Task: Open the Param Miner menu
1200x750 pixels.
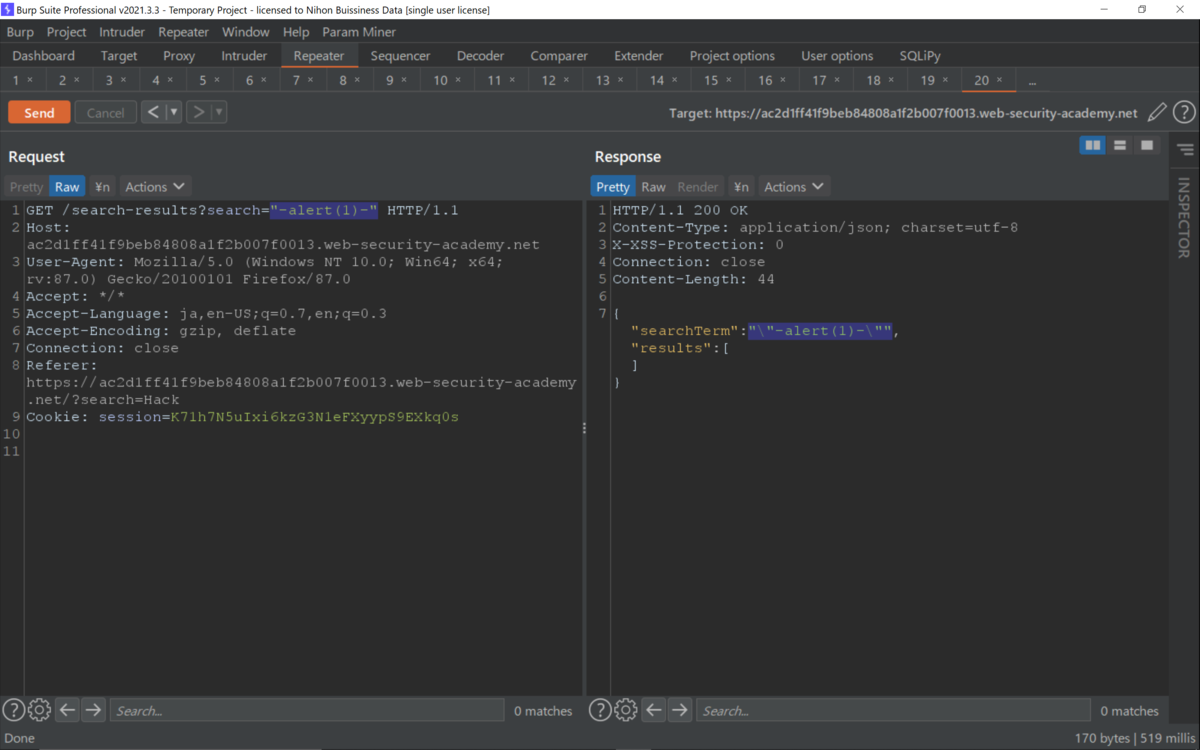Action: [x=359, y=32]
